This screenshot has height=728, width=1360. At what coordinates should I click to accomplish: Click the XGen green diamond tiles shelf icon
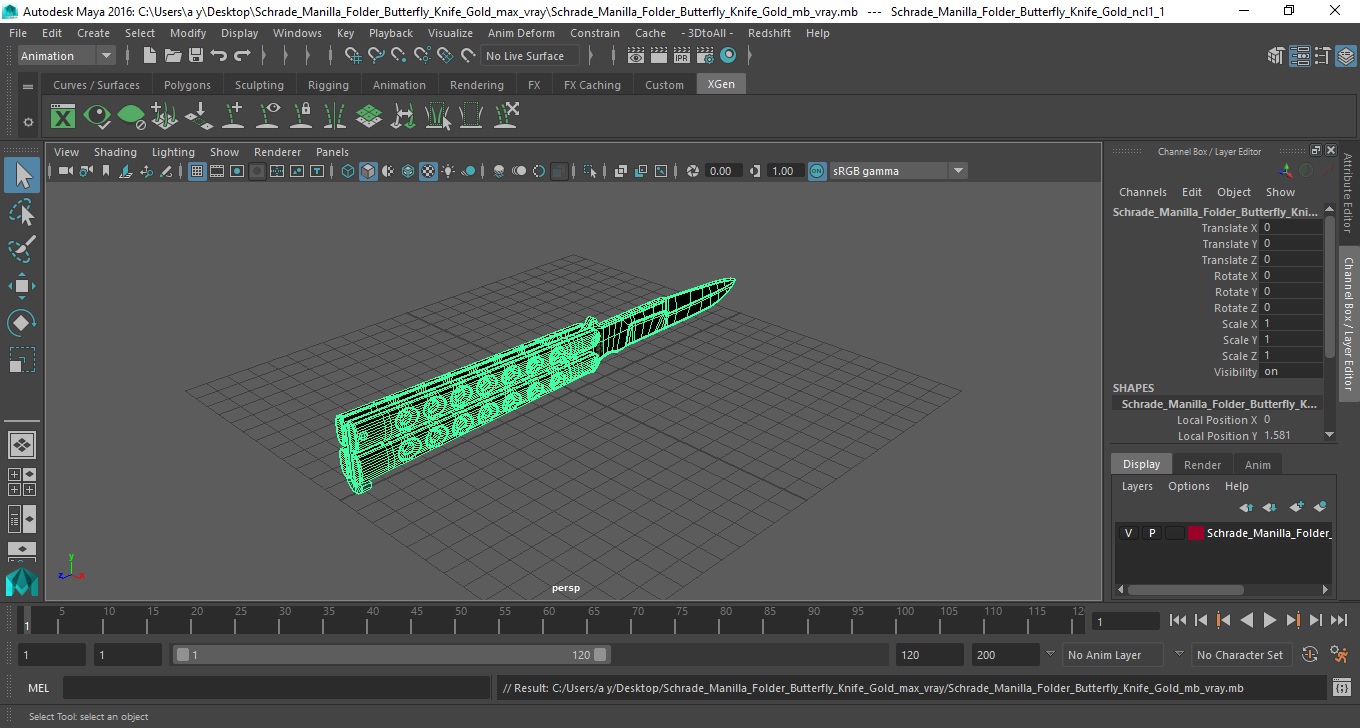tap(369, 117)
